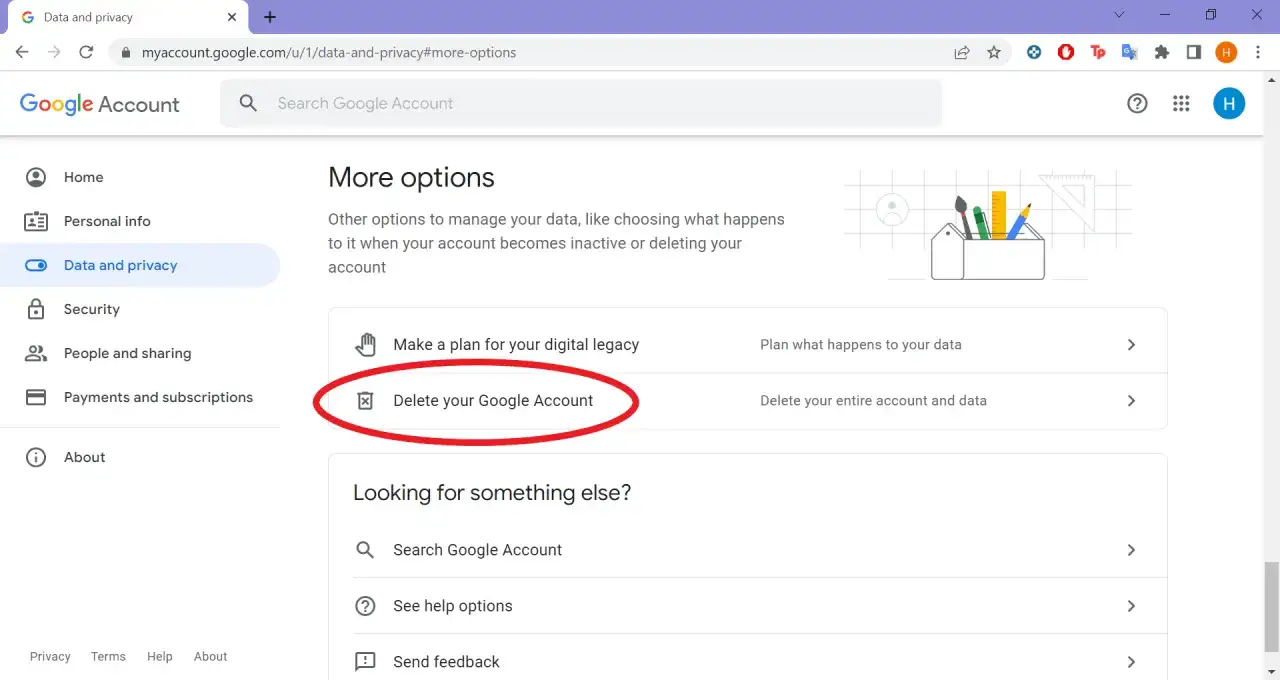
Task: Click the address bar URL
Action: pyautogui.click(x=329, y=52)
